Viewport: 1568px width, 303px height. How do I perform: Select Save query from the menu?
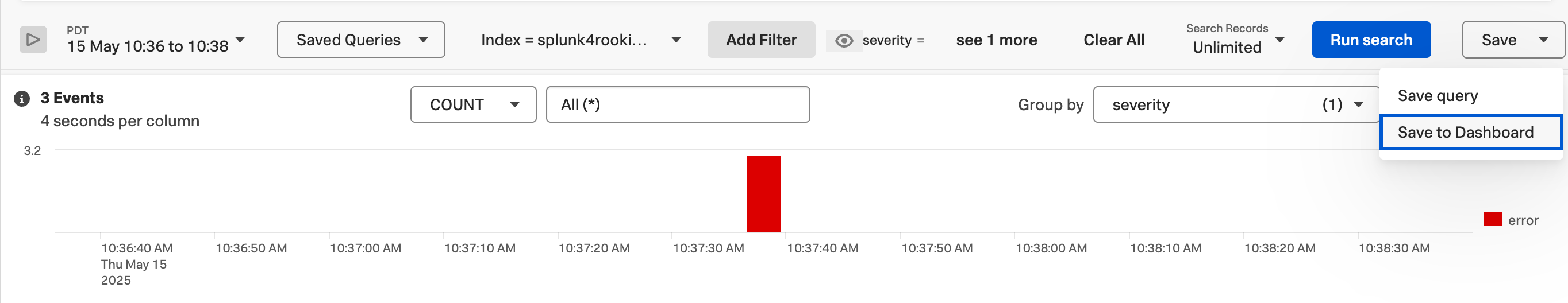[x=1437, y=96]
